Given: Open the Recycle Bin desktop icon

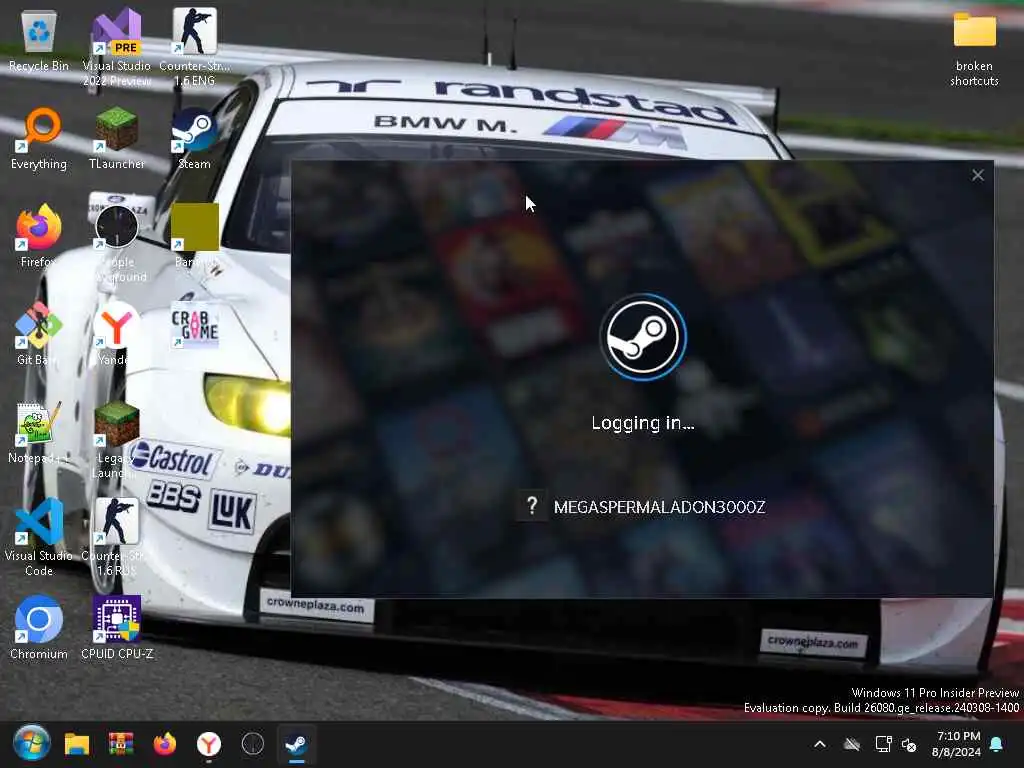Looking at the screenshot, I should [x=39, y=41].
